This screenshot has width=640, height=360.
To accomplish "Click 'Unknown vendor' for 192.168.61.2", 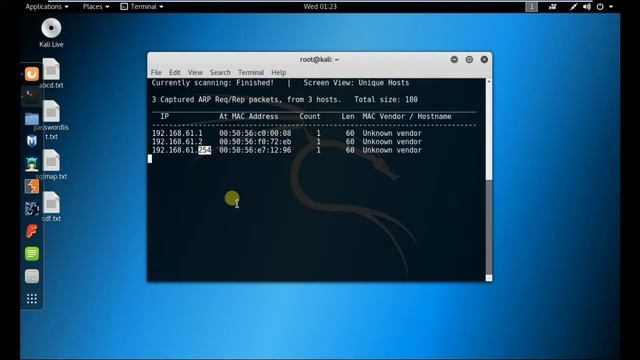I will coord(392,142).
